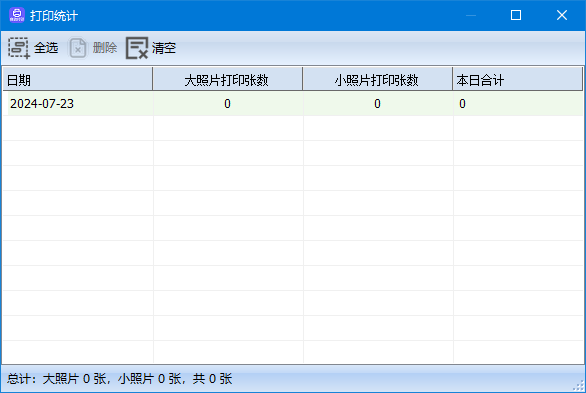Select the 2024-07-23 date row
The width and height of the screenshot is (586, 393).
click(293, 103)
